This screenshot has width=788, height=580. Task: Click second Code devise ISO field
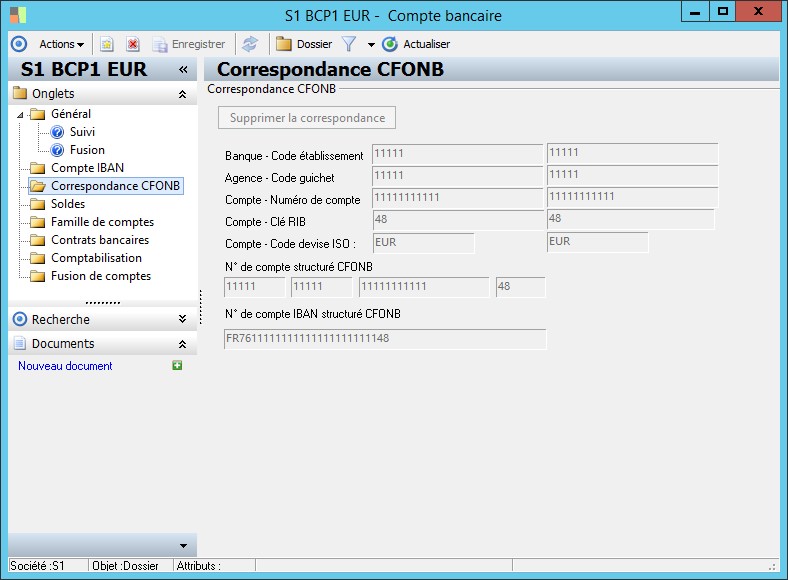click(598, 242)
